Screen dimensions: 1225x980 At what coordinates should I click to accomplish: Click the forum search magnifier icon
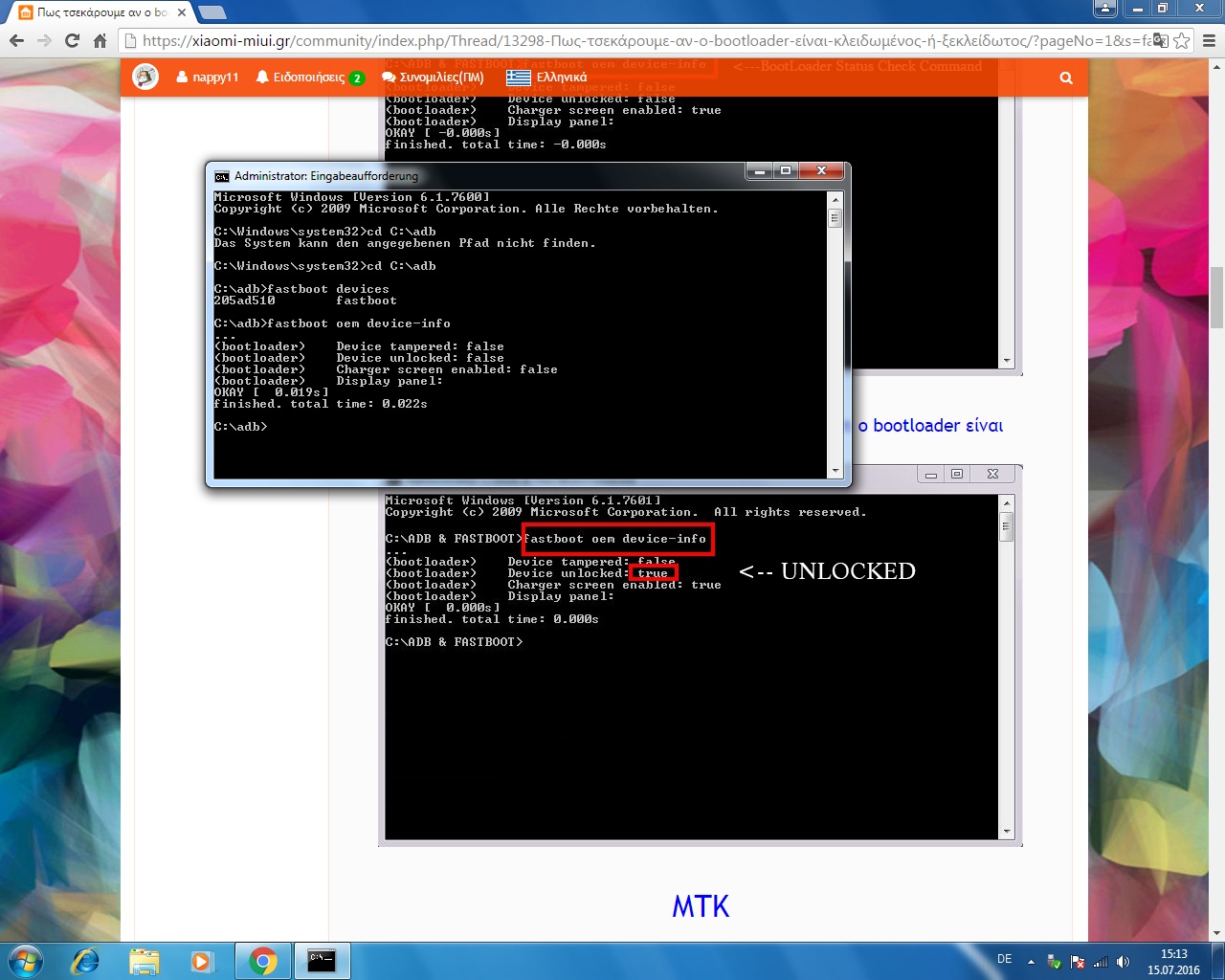1066,78
